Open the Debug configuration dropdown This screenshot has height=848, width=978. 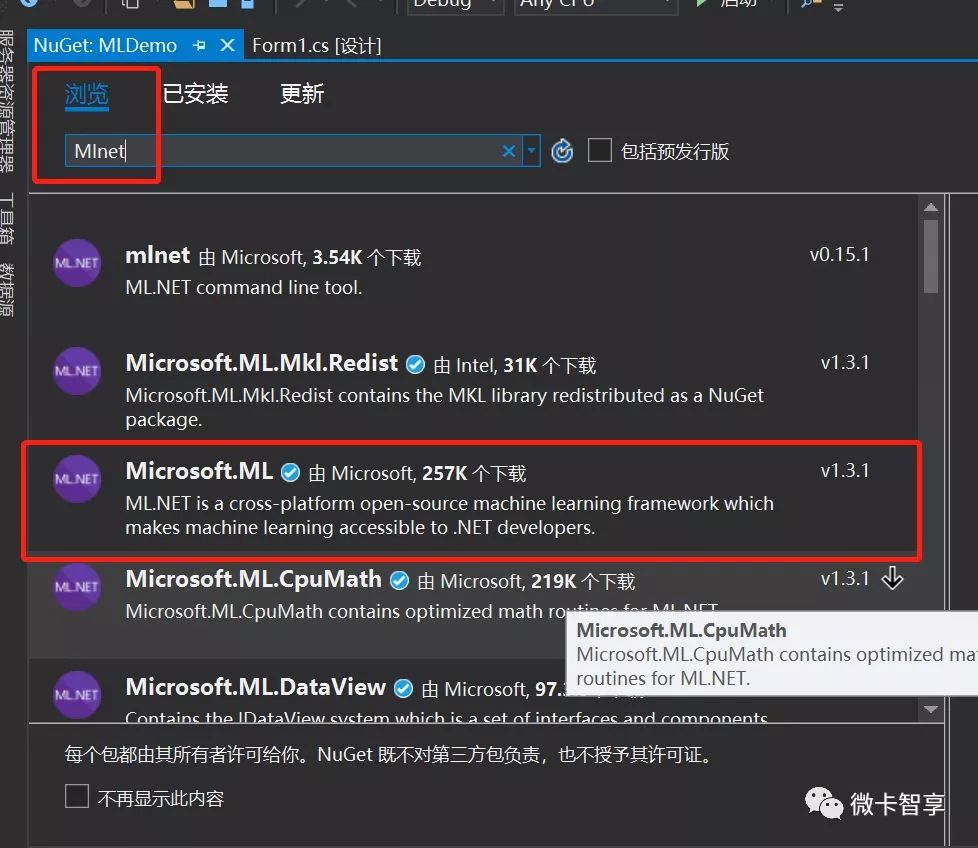455,4
